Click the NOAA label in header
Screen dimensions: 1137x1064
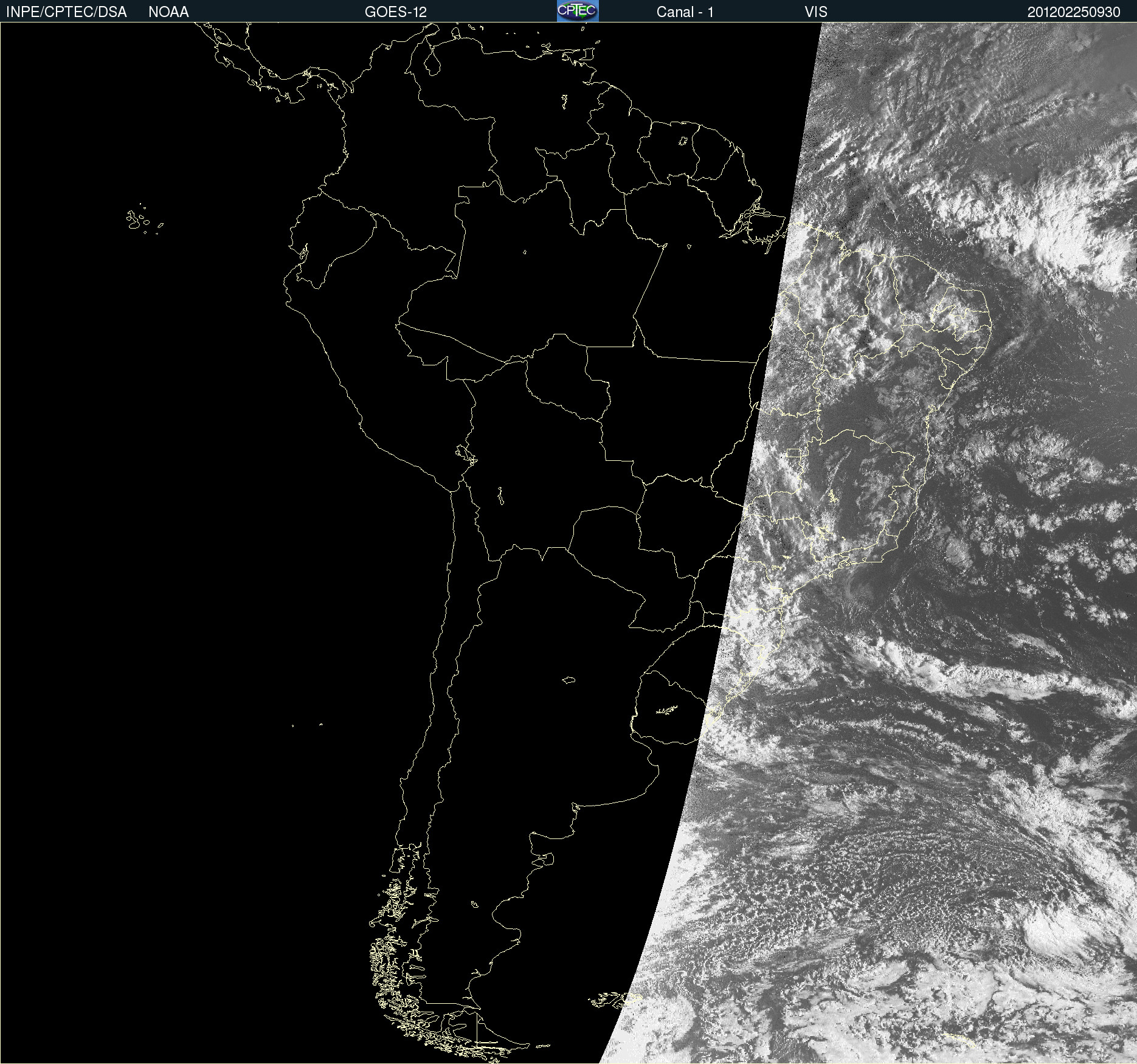click(168, 12)
